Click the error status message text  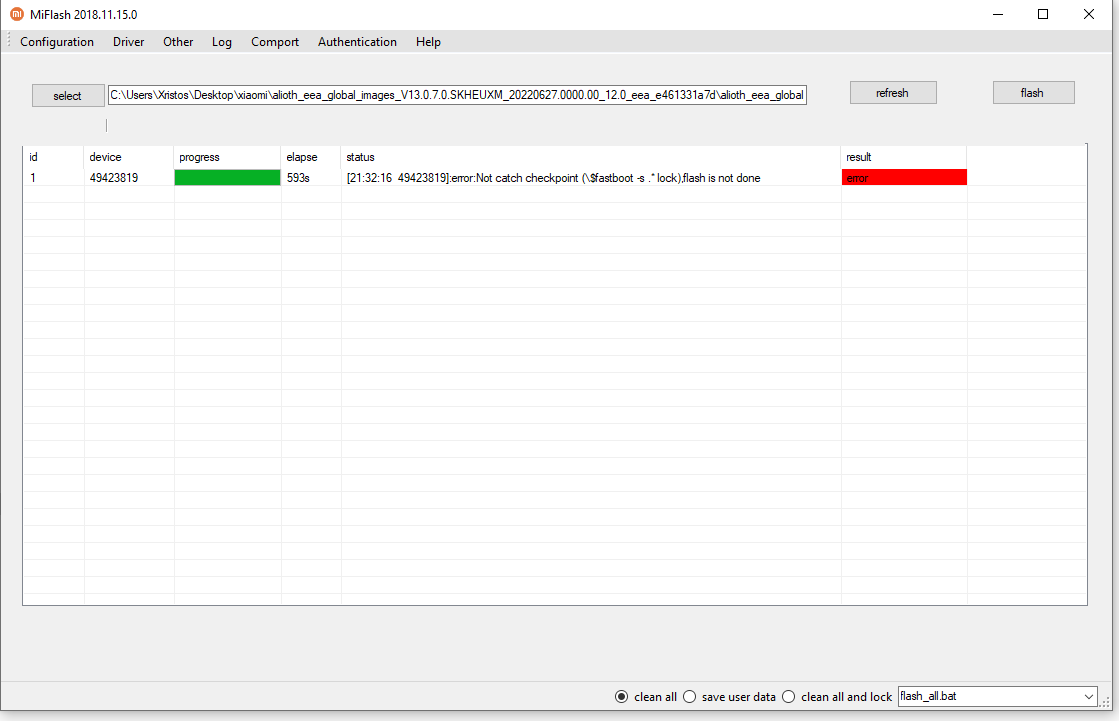click(x=553, y=178)
